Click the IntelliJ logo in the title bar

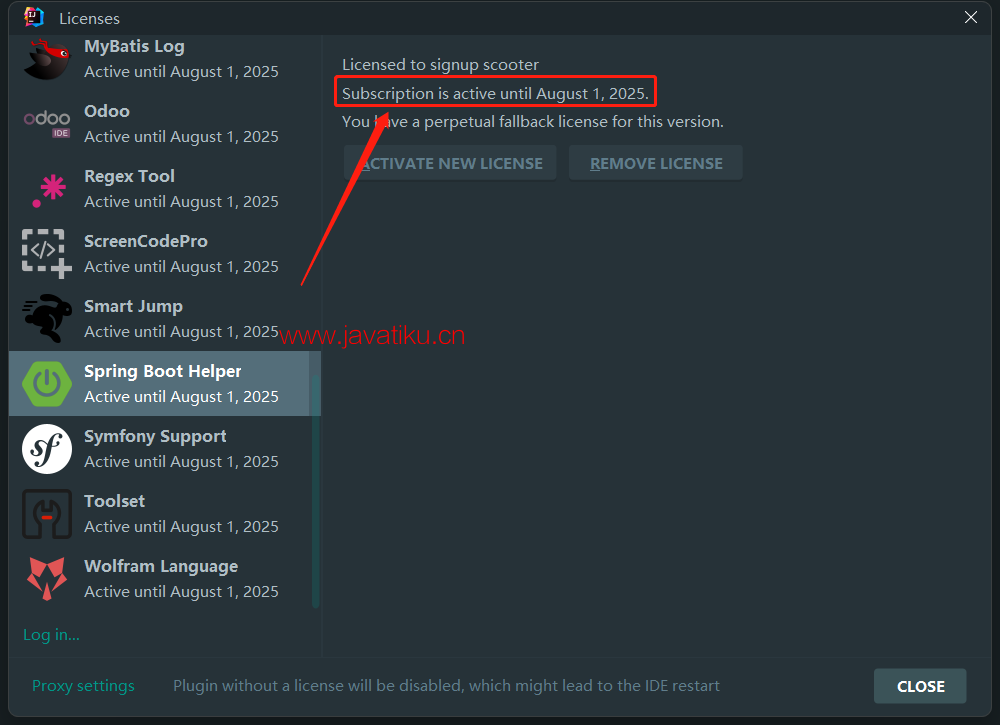[34, 17]
